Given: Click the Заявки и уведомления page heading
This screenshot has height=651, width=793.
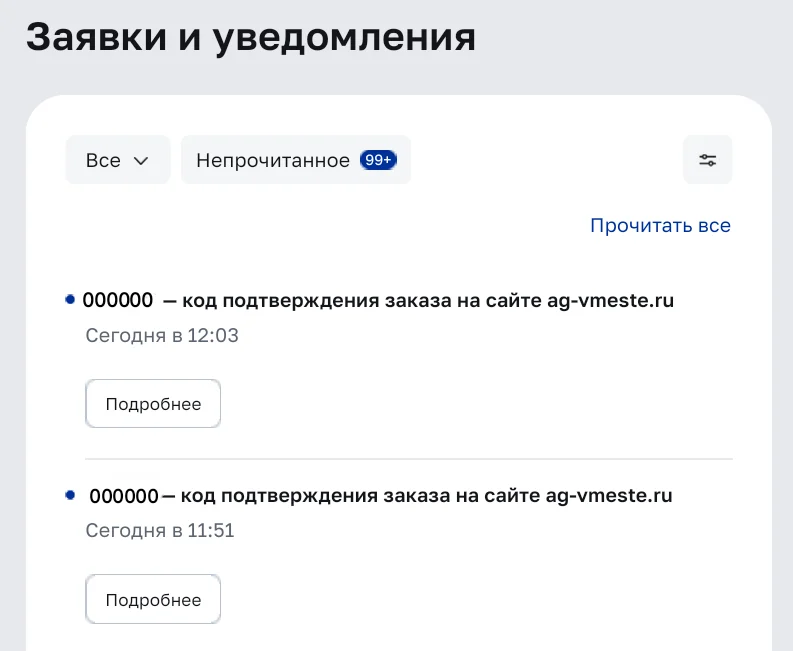Looking at the screenshot, I should (x=251, y=37).
